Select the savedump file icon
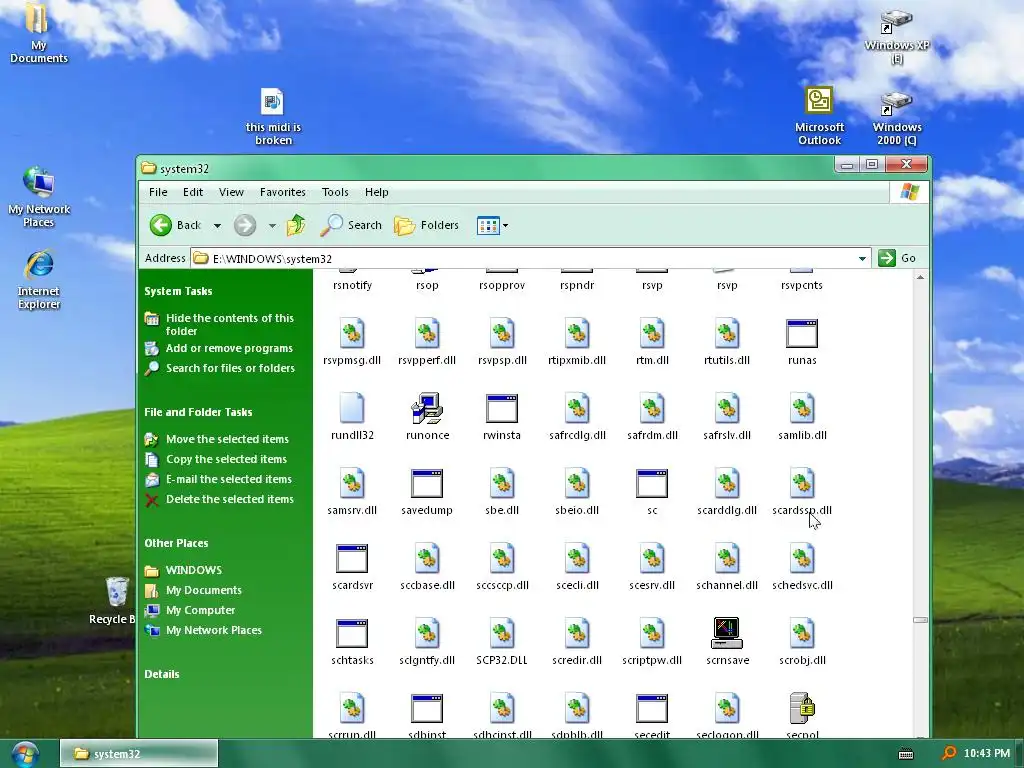The width and height of the screenshot is (1024, 768). (427, 484)
